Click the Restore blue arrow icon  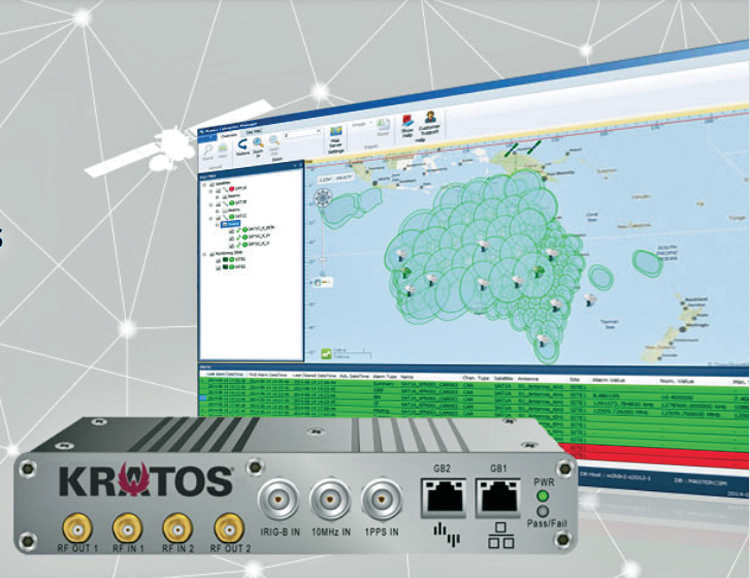coord(242,144)
